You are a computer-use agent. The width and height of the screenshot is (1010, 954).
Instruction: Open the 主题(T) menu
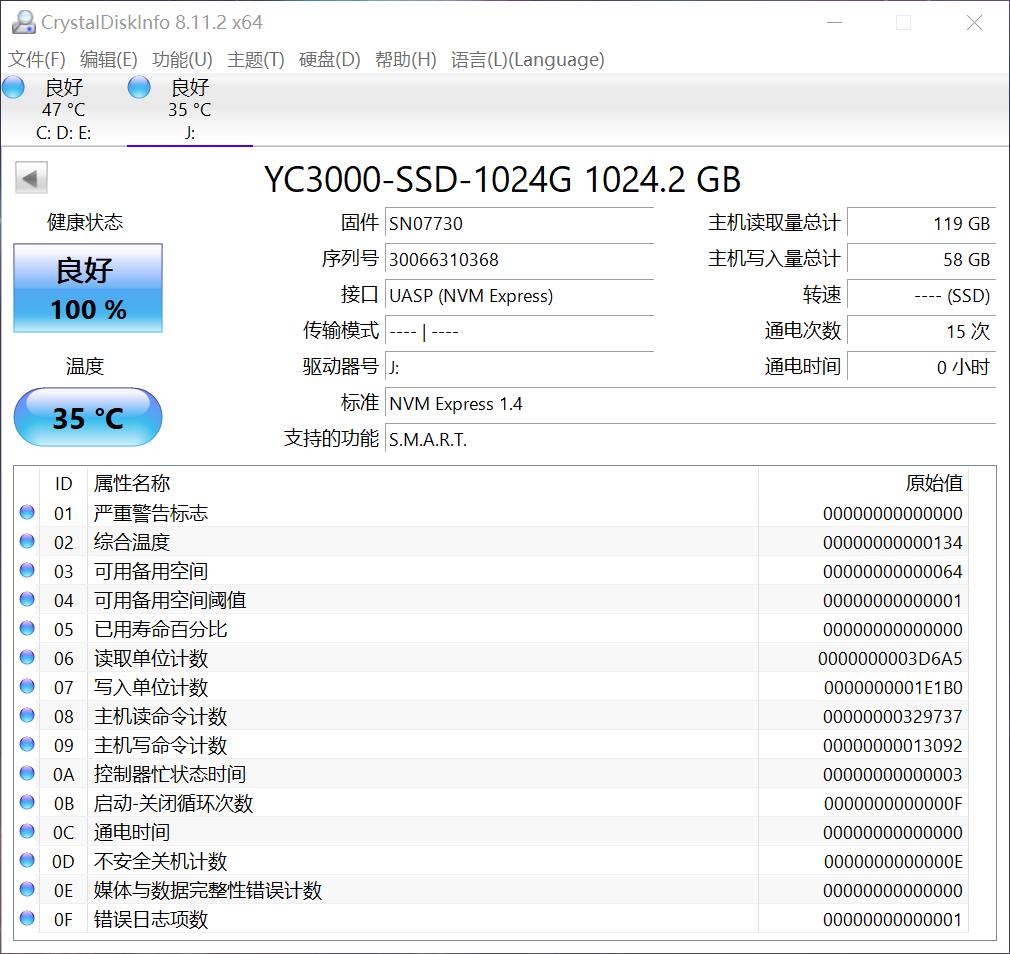click(255, 60)
